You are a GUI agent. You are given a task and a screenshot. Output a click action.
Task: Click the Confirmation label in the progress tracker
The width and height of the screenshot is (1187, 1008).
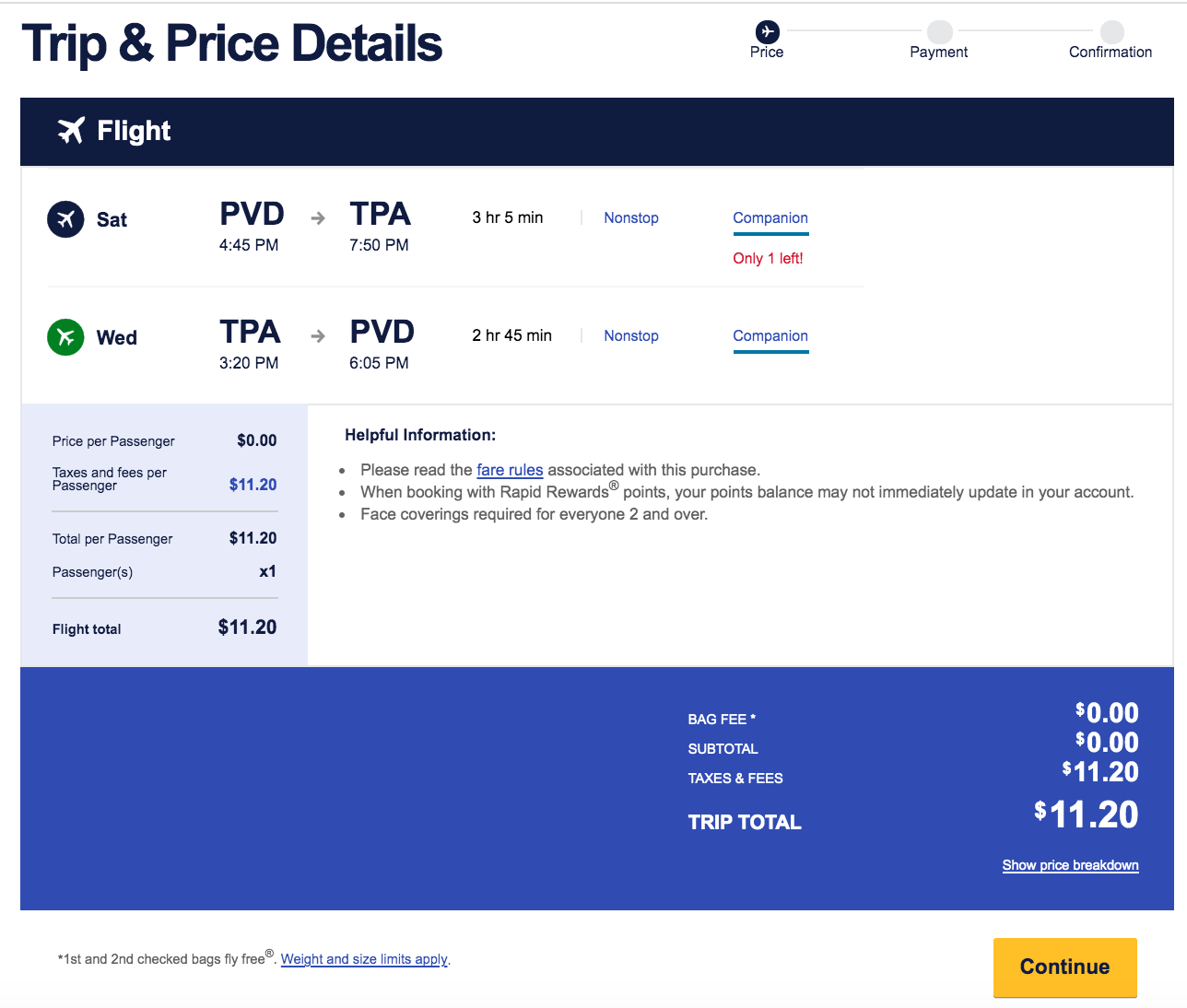pyautogui.click(x=1111, y=53)
